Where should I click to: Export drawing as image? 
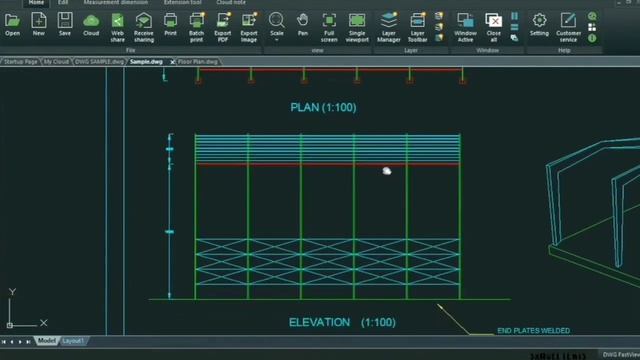pyautogui.click(x=249, y=28)
